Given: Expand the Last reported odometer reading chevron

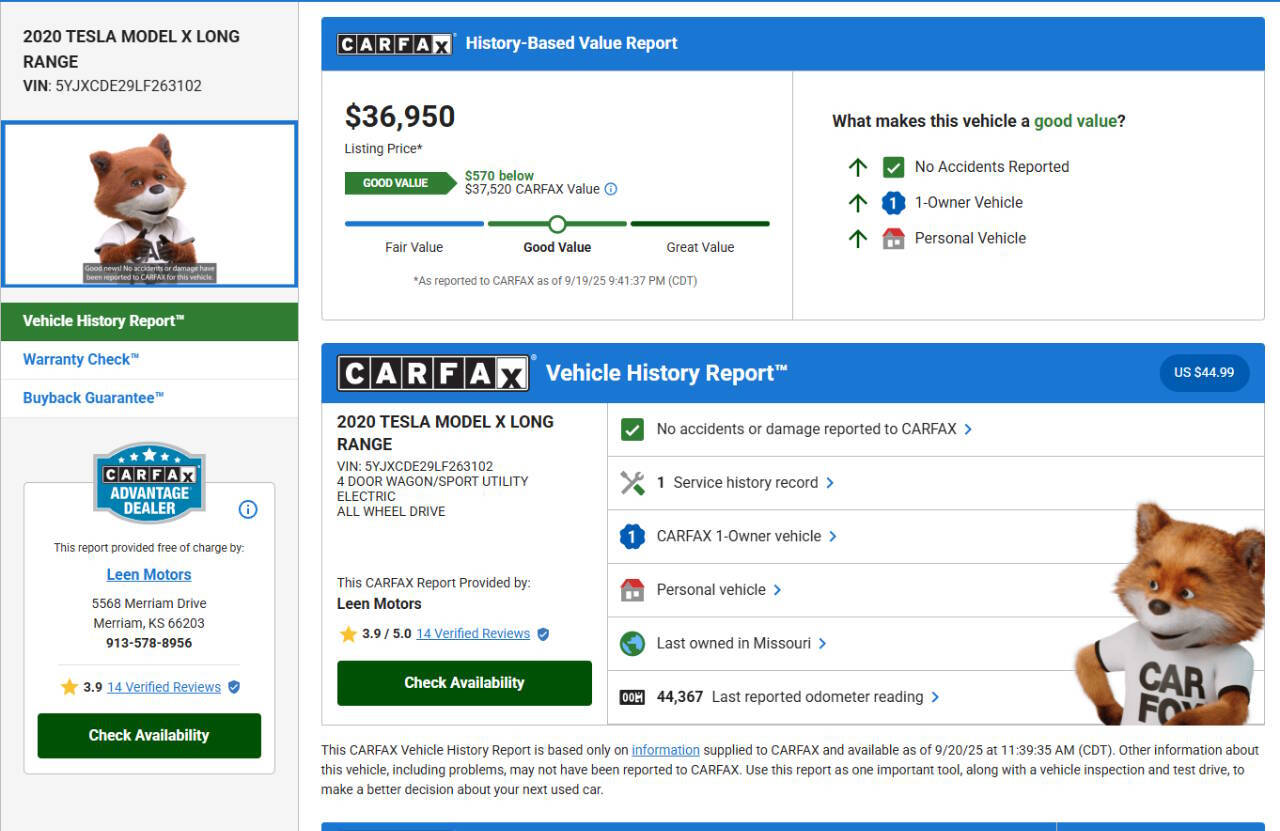Looking at the screenshot, I should pyautogui.click(x=935, y=697).
